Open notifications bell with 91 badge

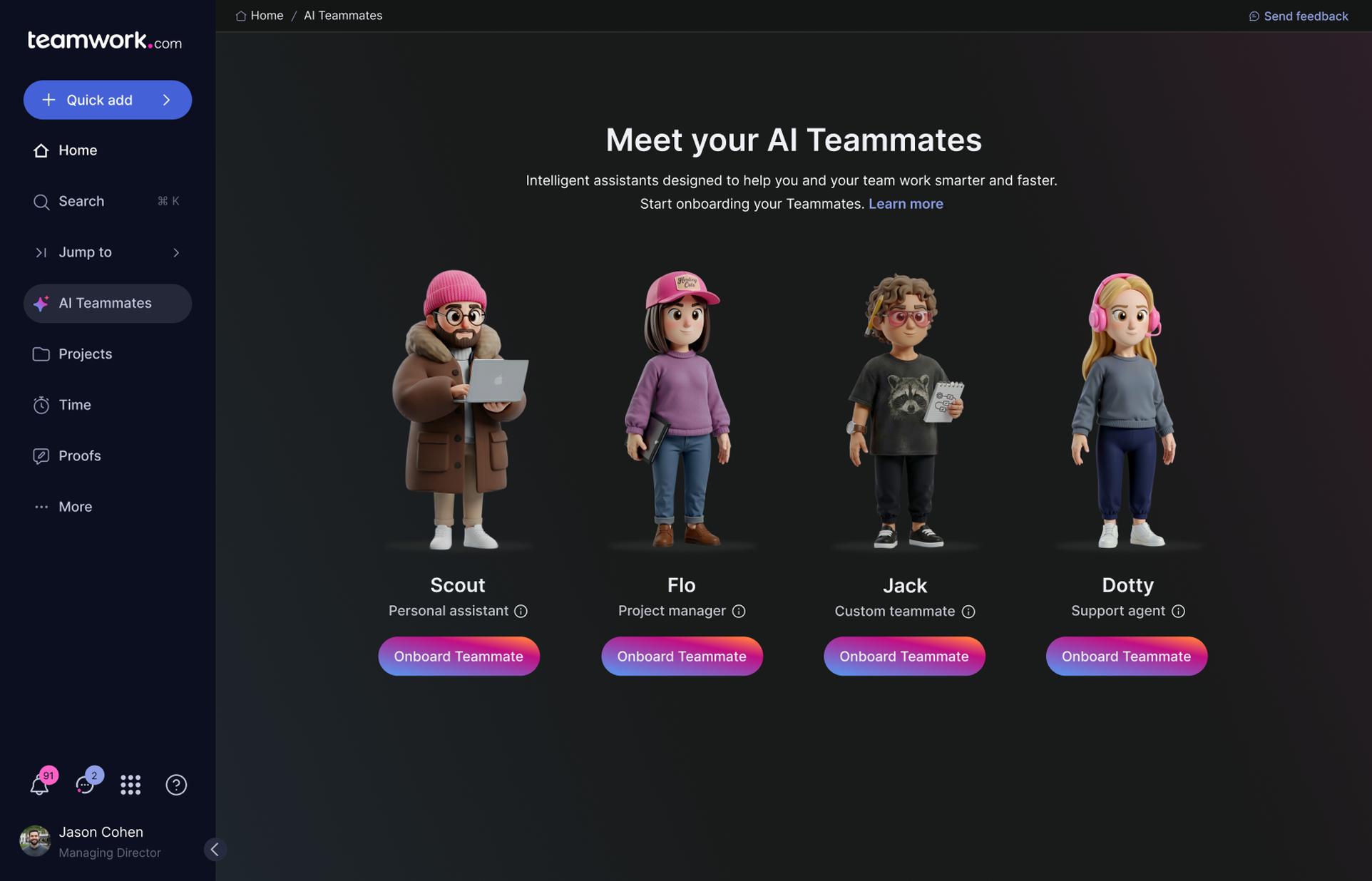[40, 785]
